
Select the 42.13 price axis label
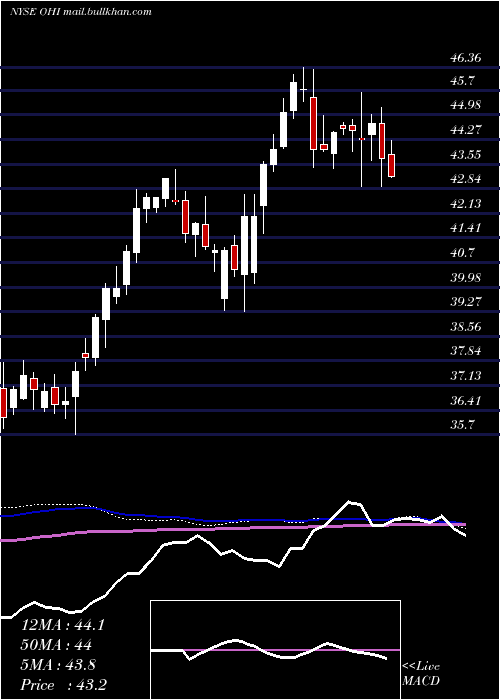[466, 204]
